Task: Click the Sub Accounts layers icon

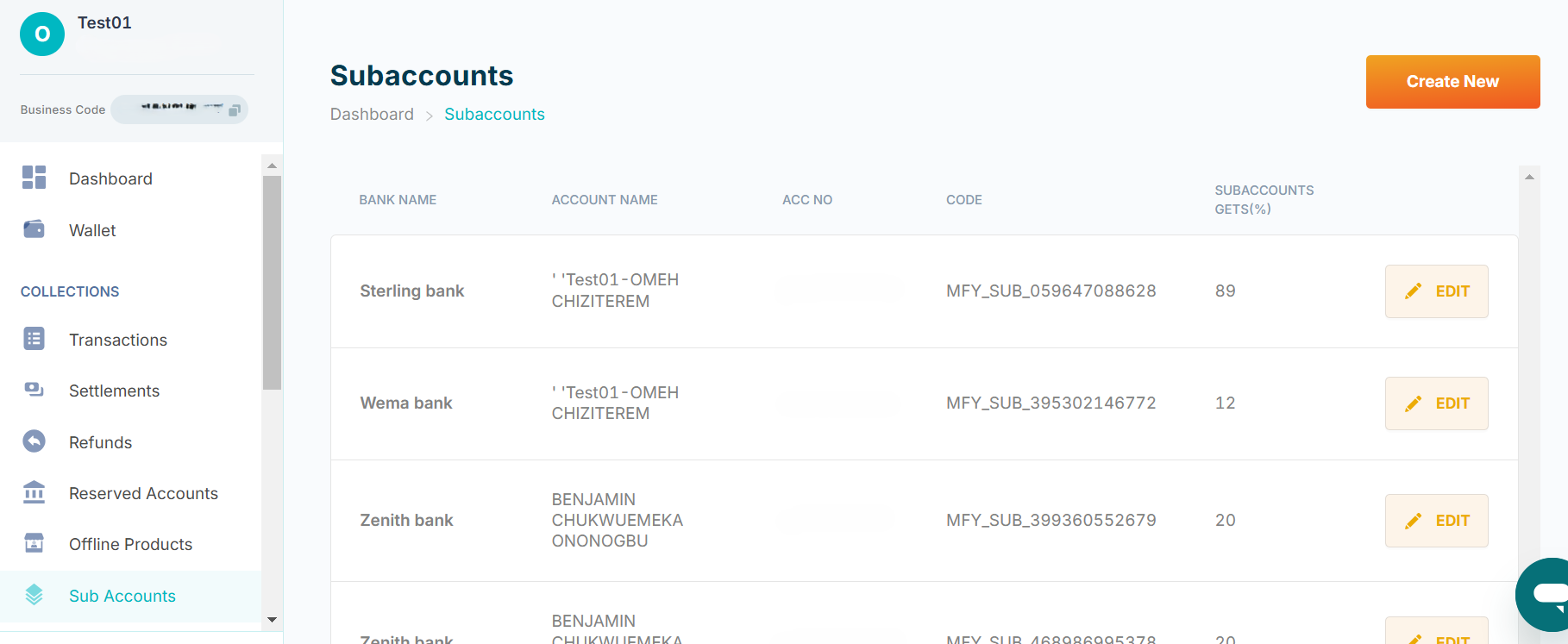Action: point(34,595)
